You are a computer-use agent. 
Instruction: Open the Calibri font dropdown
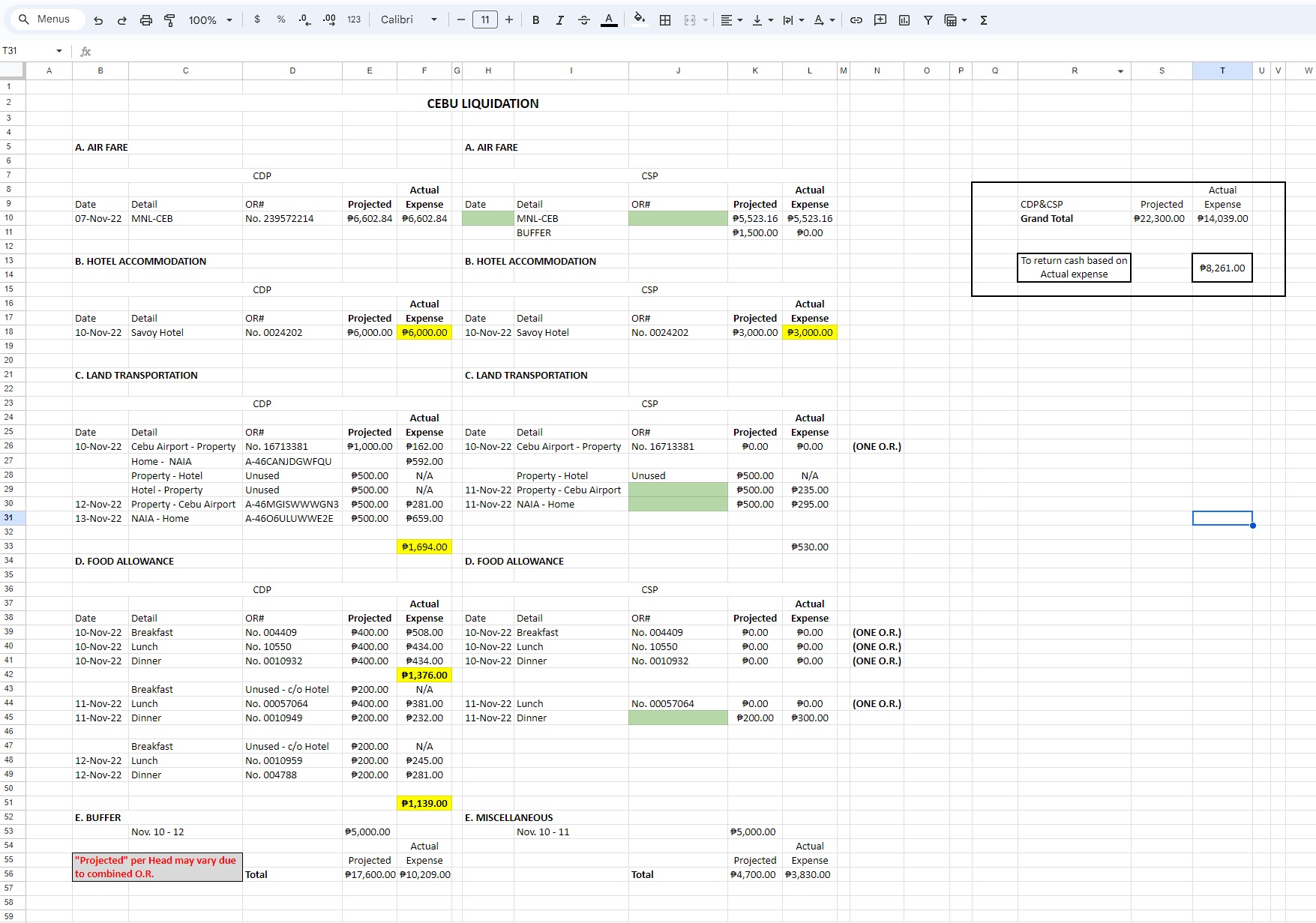409,19
